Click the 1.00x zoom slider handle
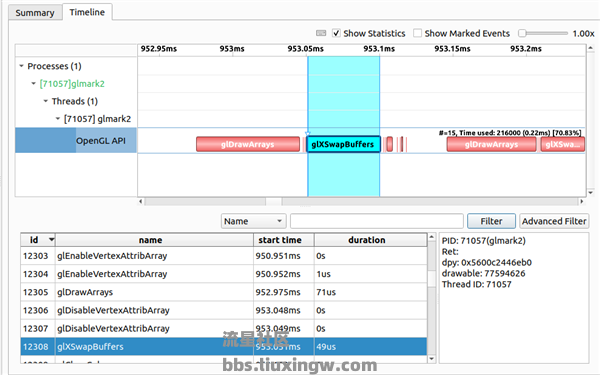The height and width of the screenshot is (375, 600). 522,33
